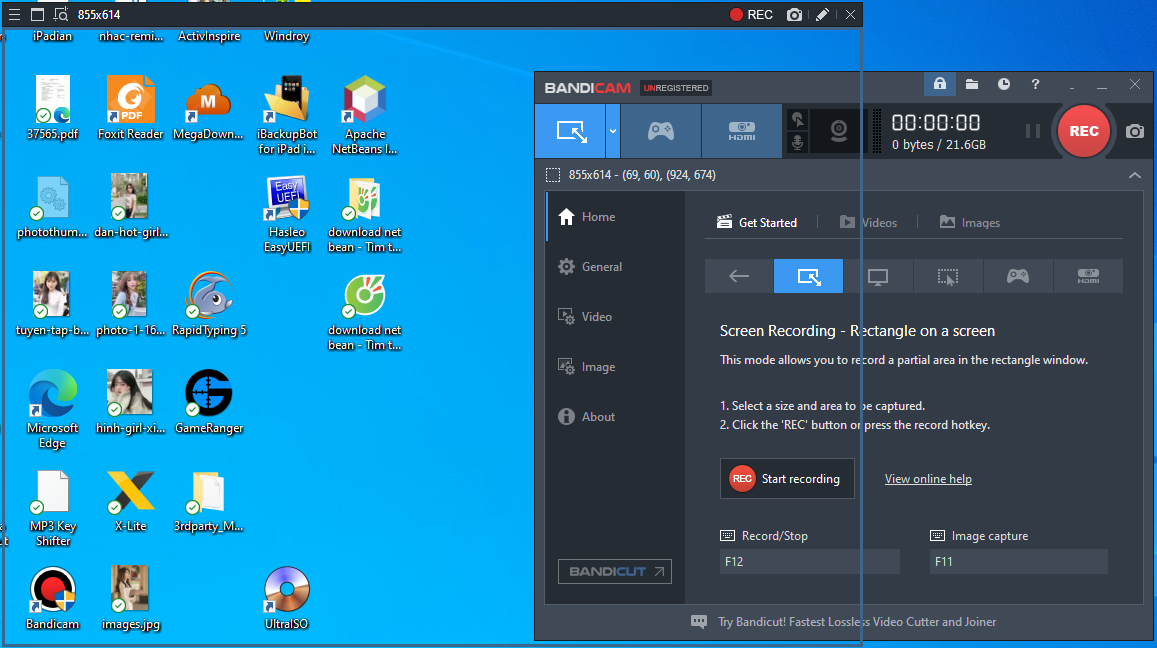
Task: Toggle the mouse cursor effect icon
Action: [x=798, y=119]
